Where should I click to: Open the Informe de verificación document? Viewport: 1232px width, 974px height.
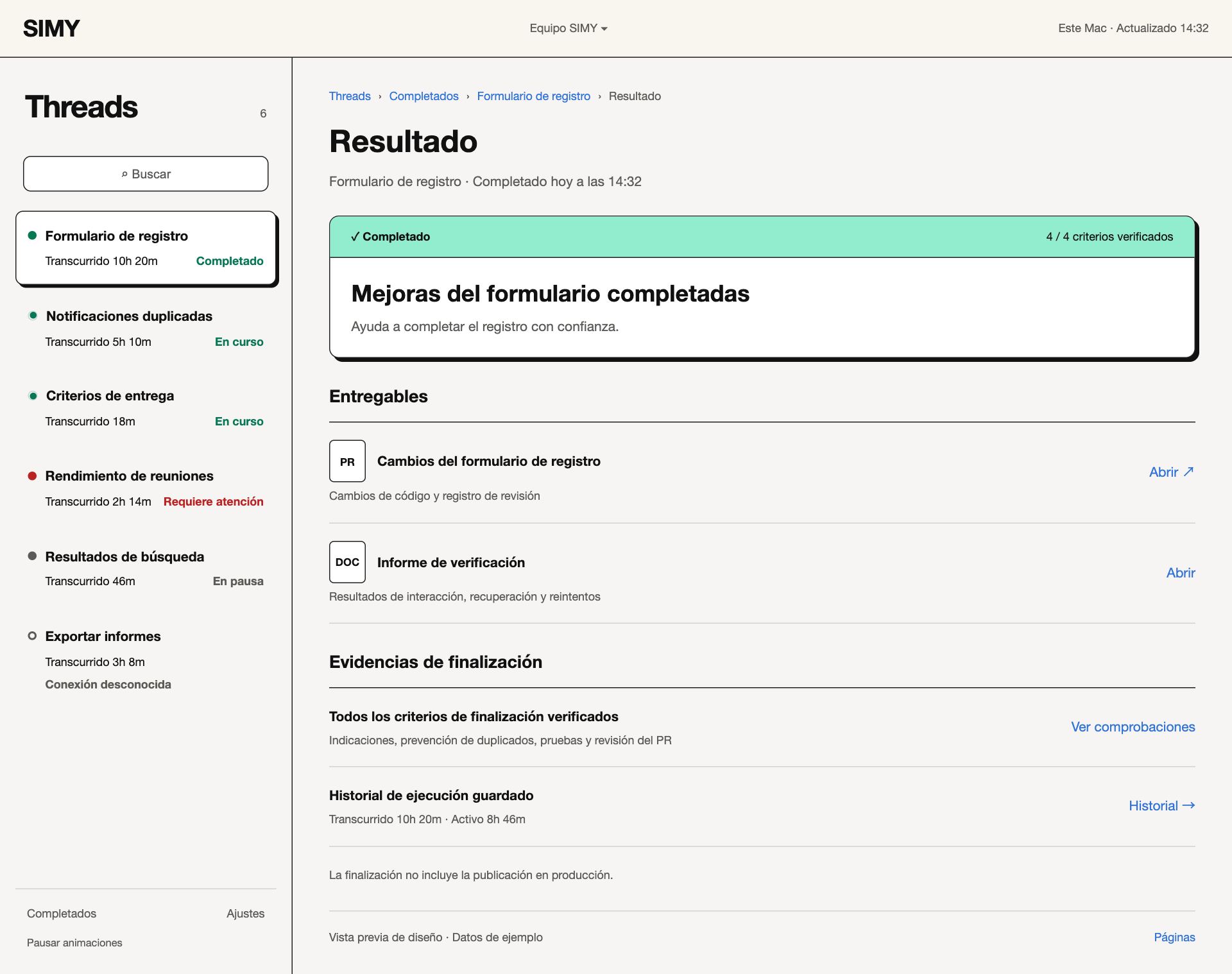(1181, 573)
